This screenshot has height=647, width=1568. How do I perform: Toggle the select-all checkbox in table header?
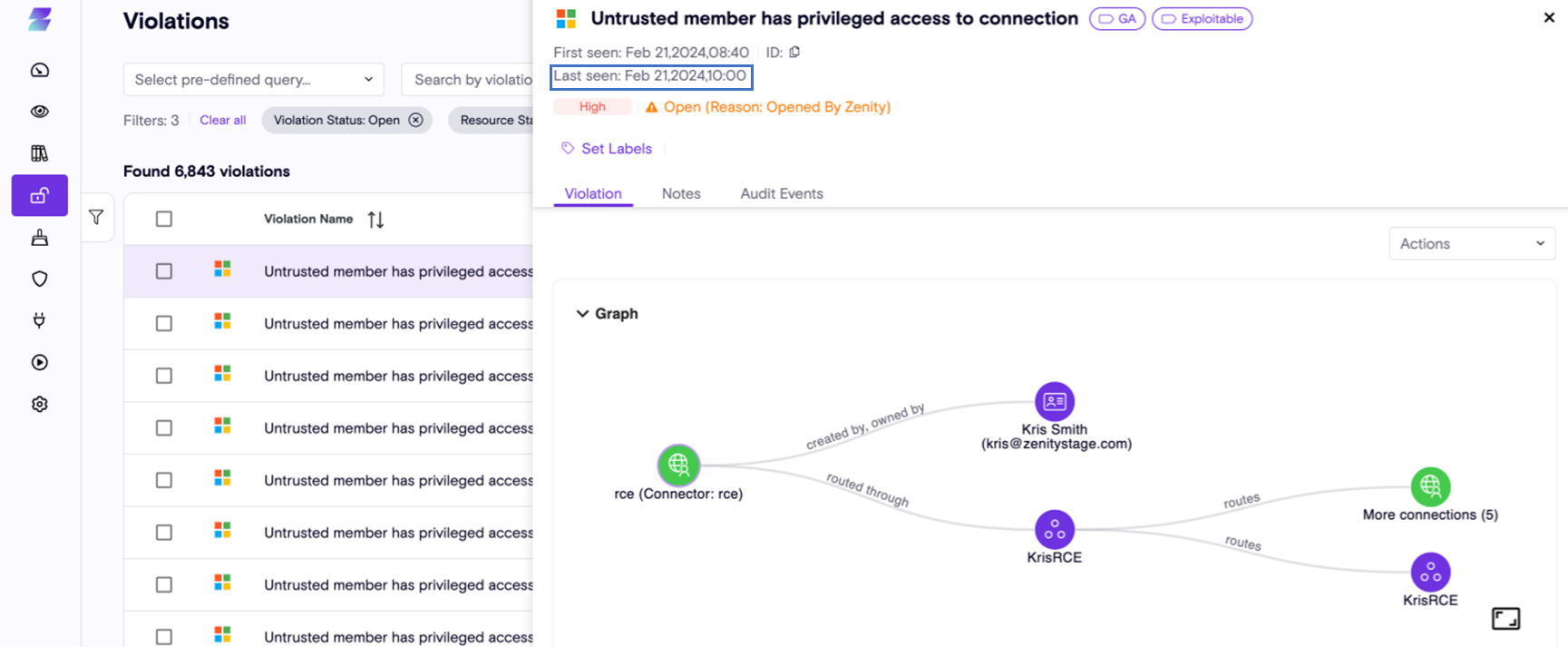(164, 219)
